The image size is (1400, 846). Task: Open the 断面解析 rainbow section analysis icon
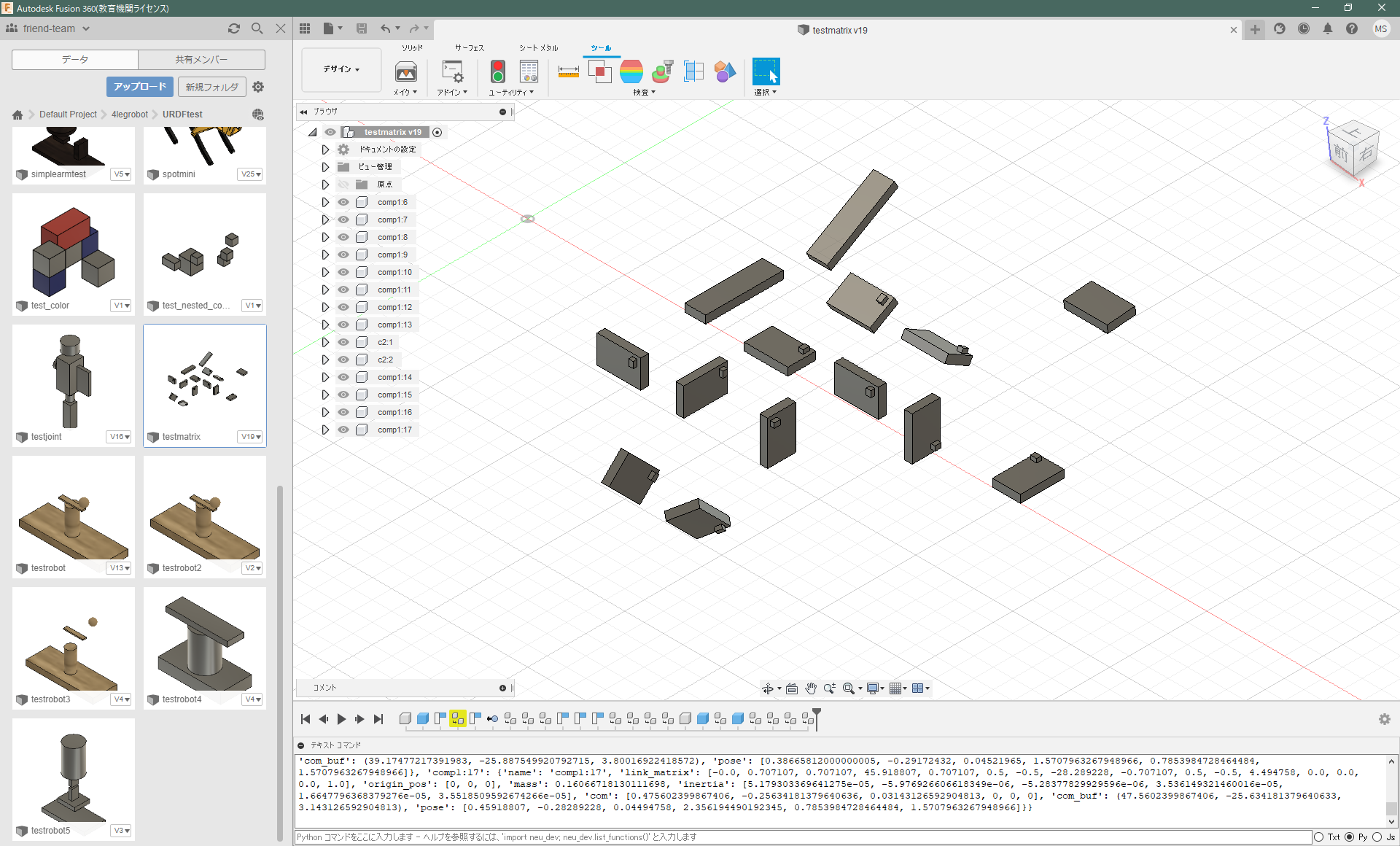click(631, 71)
